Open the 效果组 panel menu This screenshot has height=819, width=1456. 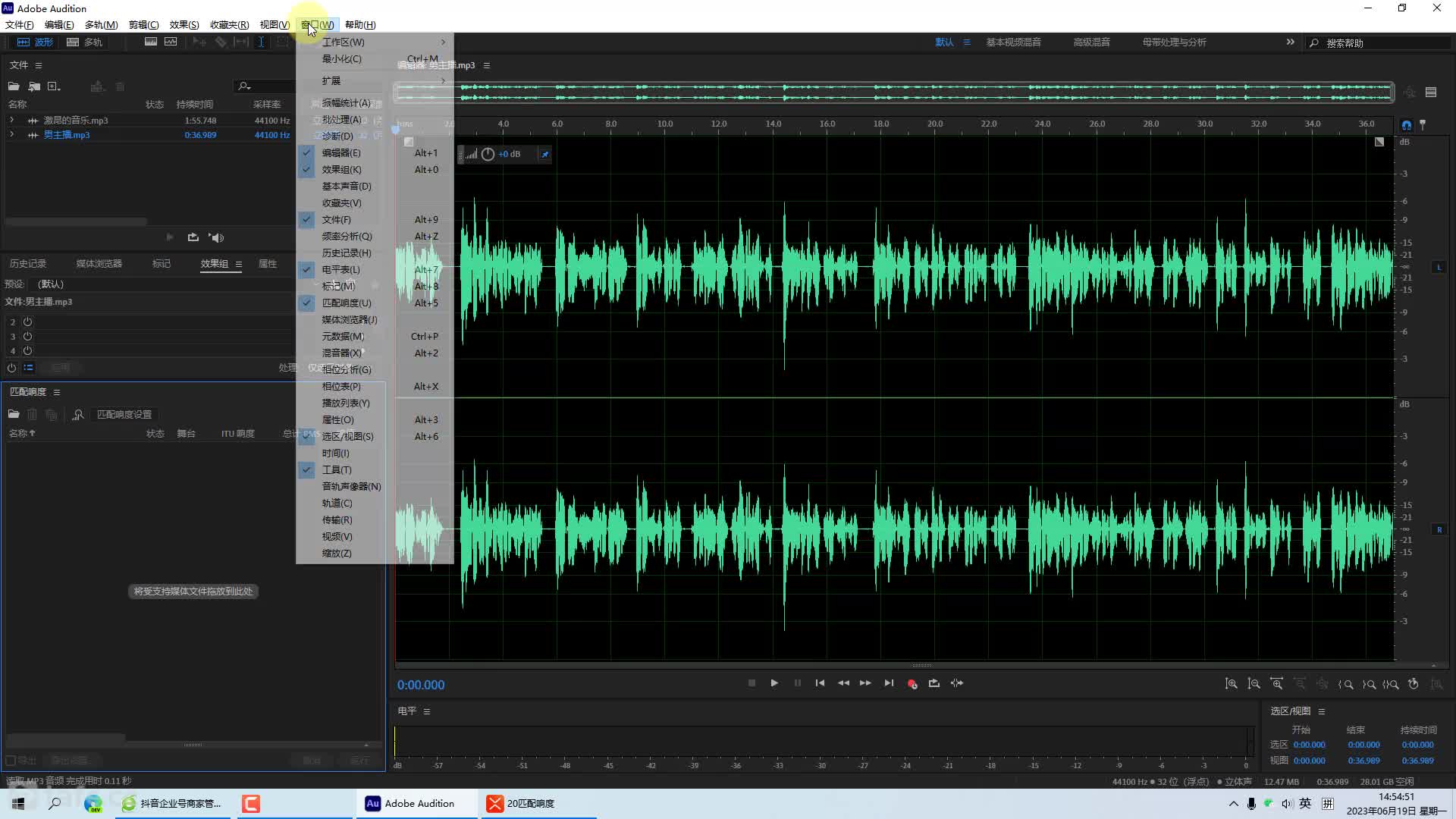pos(239,264)
